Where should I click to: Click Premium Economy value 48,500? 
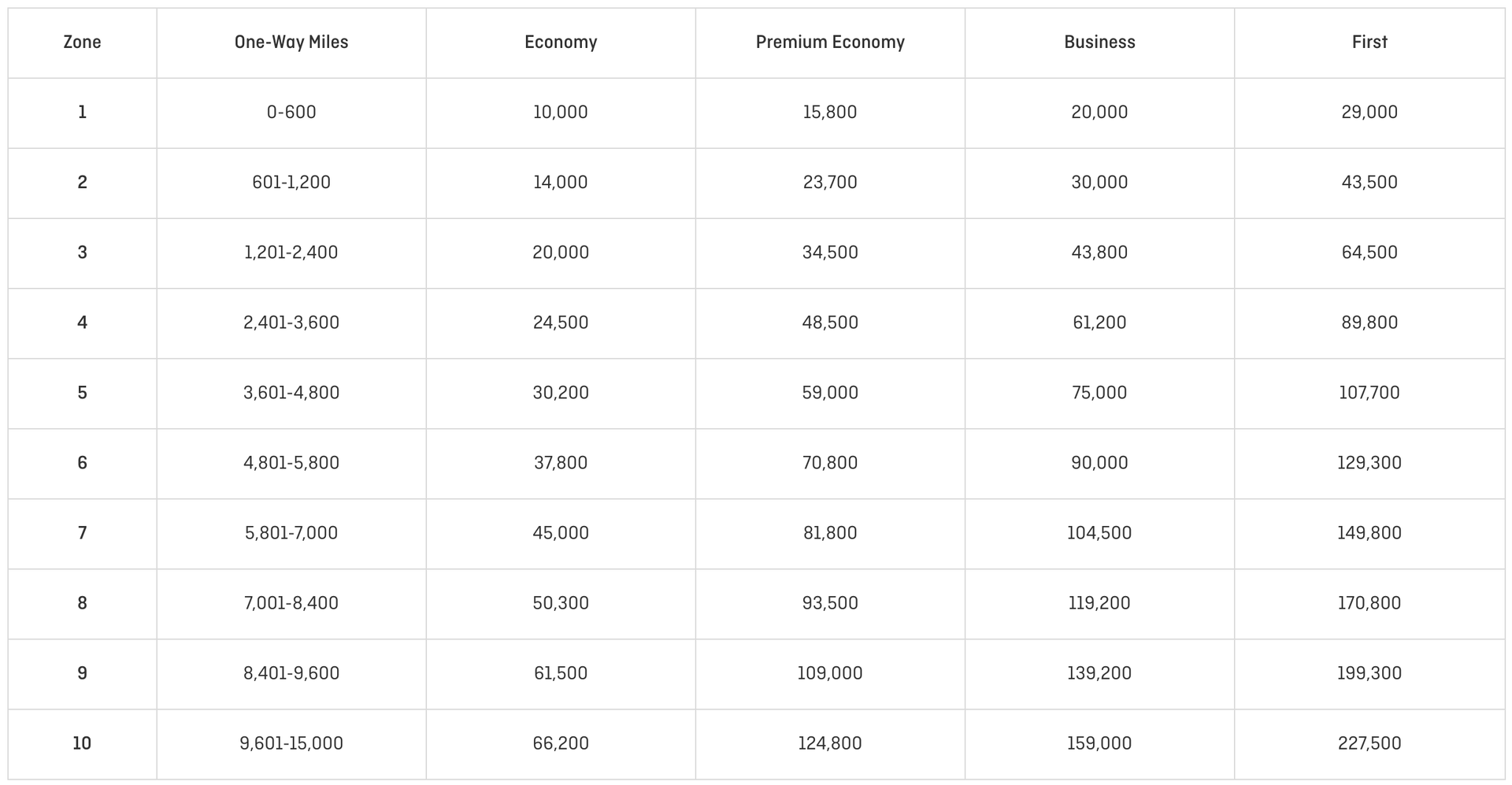tap(830, 323)
